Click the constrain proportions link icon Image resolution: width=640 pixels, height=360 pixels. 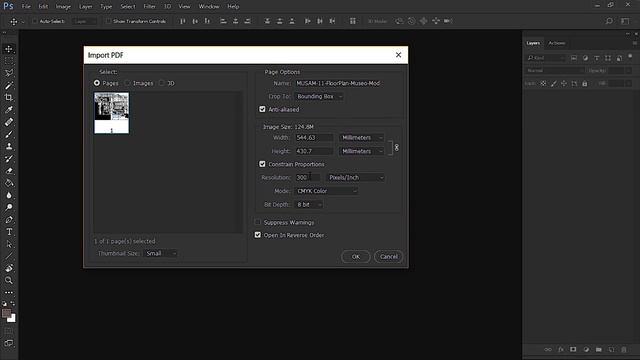pos(396,147)
